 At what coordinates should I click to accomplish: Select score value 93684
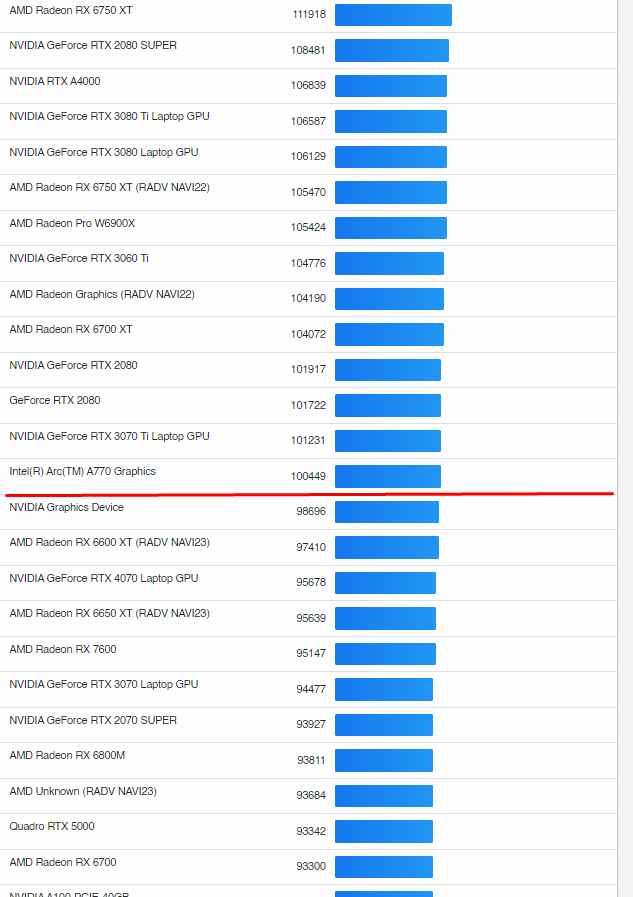311,795
